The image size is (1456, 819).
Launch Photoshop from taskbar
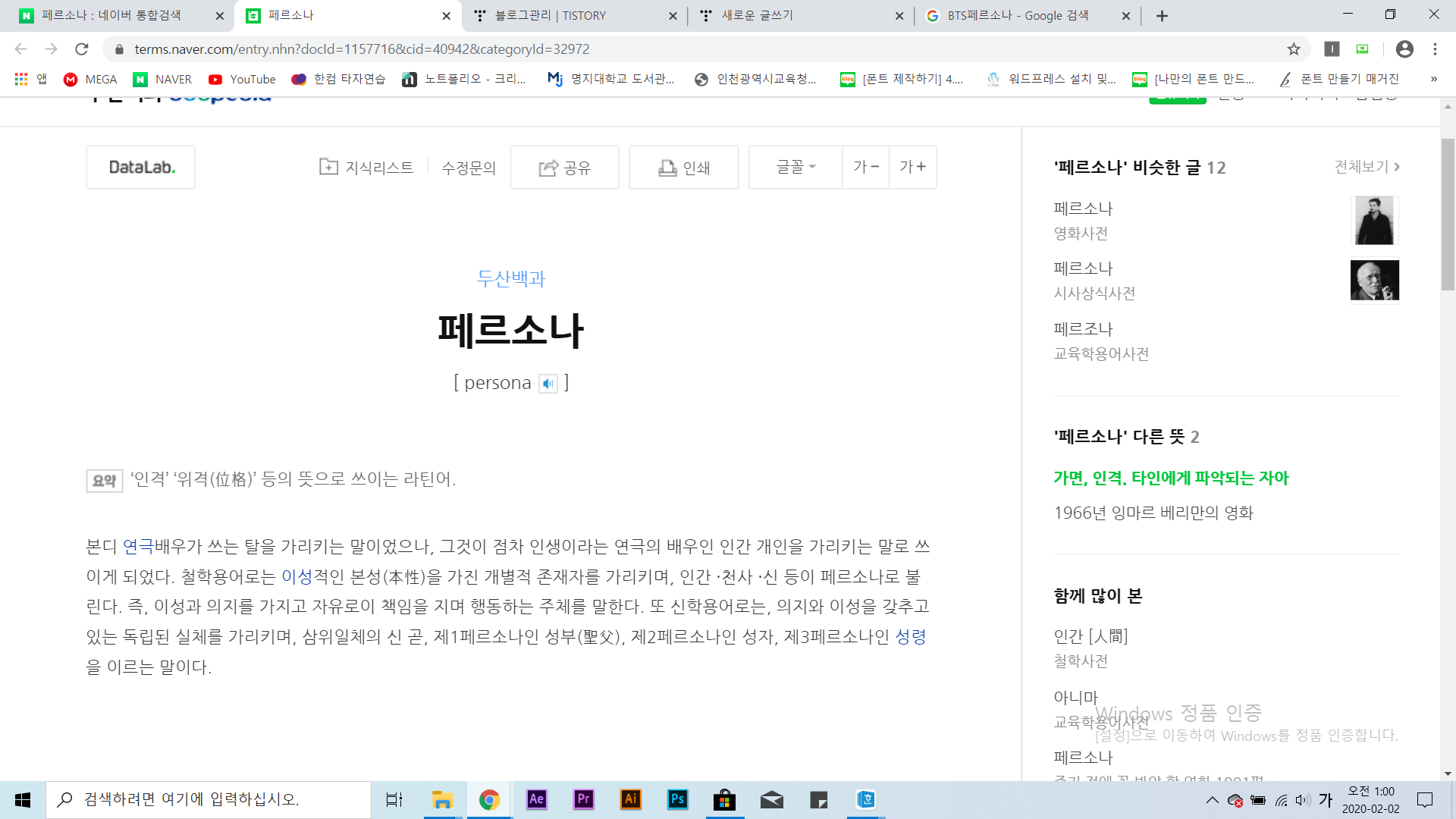(677, 799)
